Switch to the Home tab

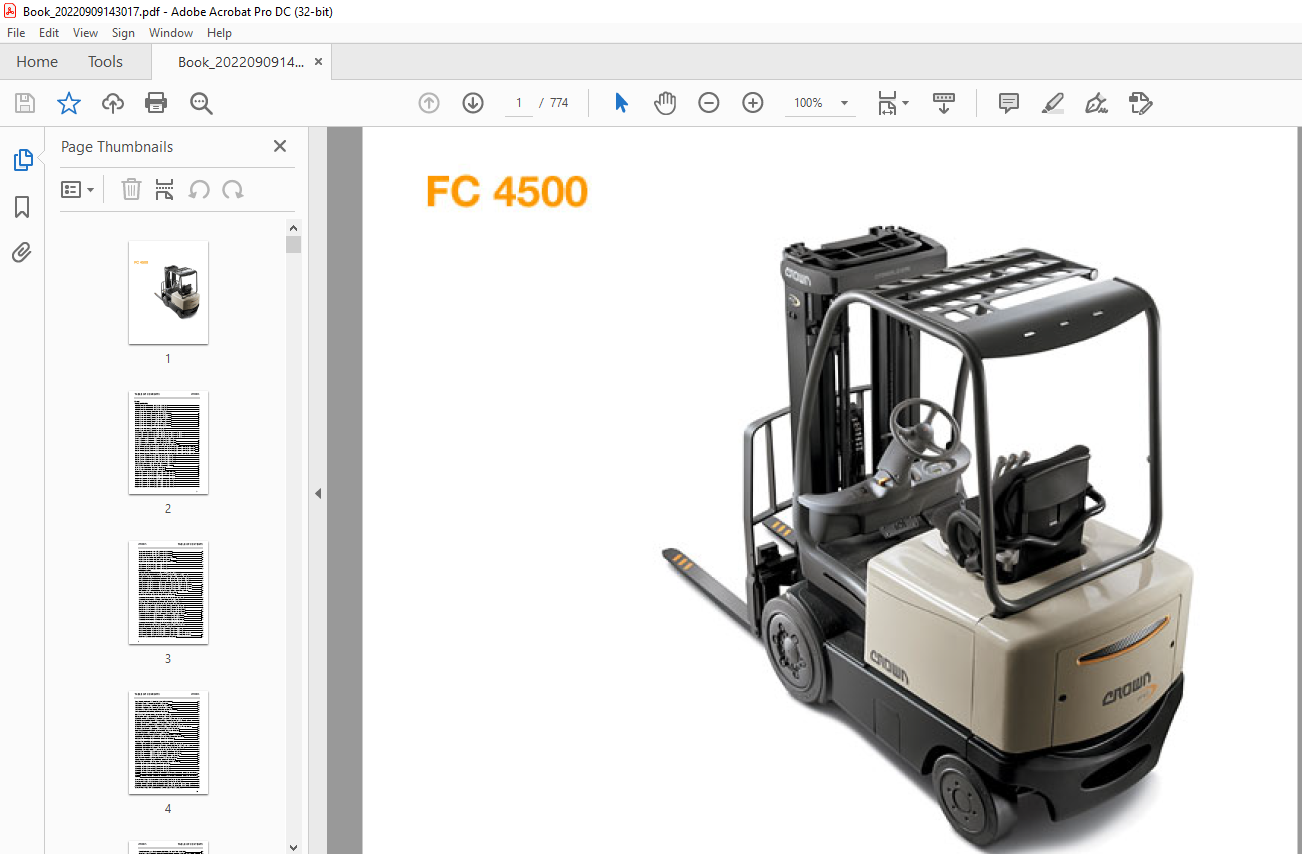(37, 62)
